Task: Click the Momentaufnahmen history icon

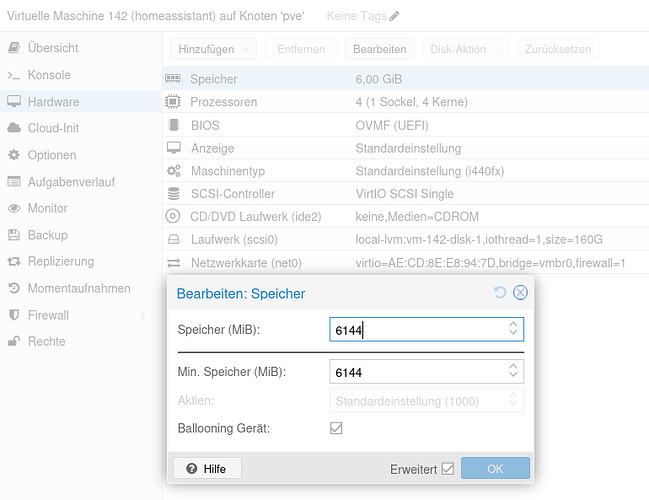Action: (14, 288)
